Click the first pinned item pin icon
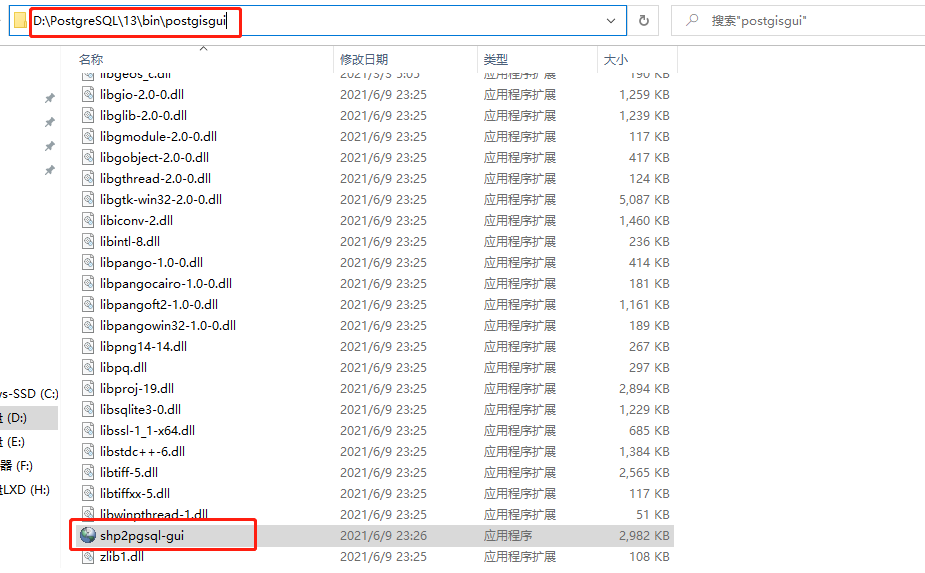This screenshot has width=925, height=573. [x=49, y=98]
